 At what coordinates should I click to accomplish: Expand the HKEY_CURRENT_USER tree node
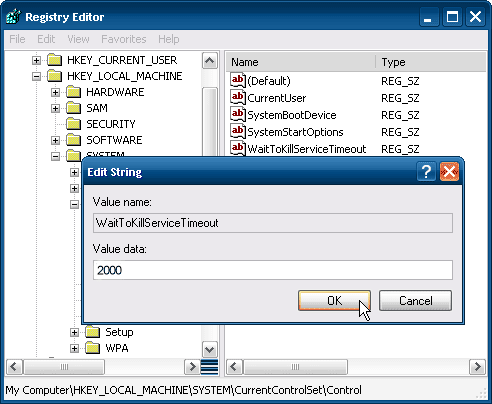36,61
